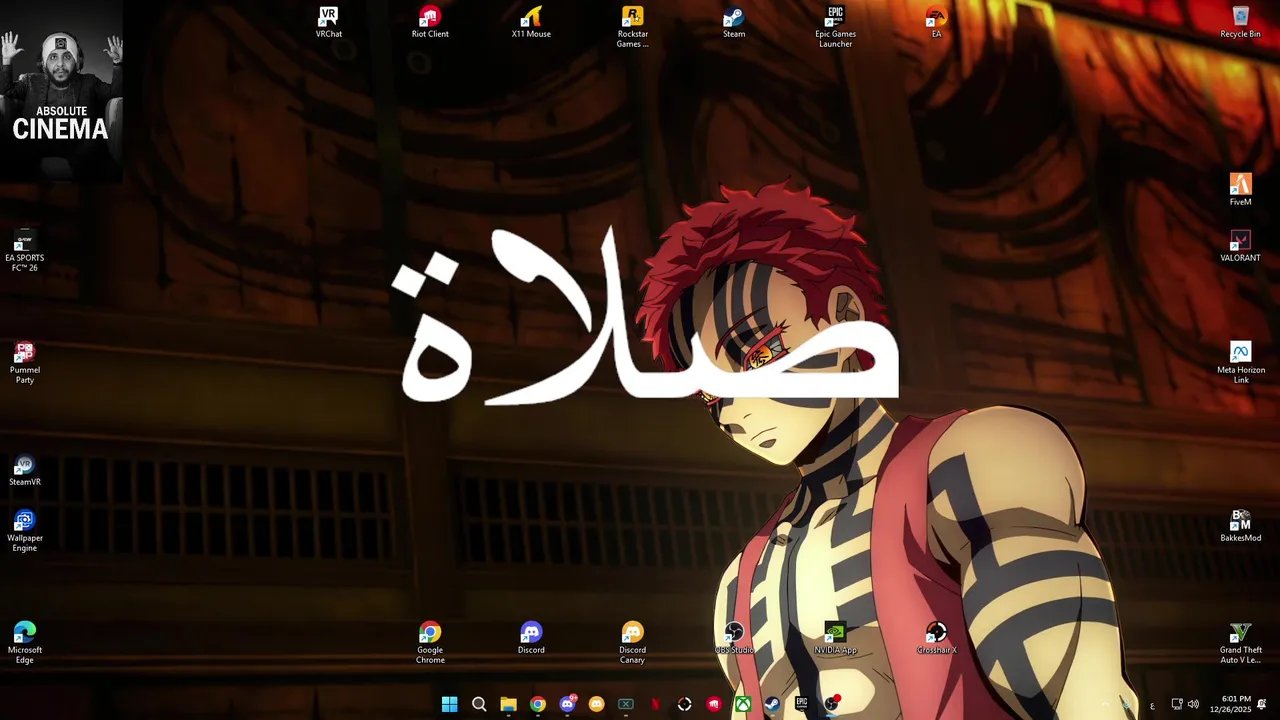Select the NVIDIA App desktop icon

(x=835, y=638)
